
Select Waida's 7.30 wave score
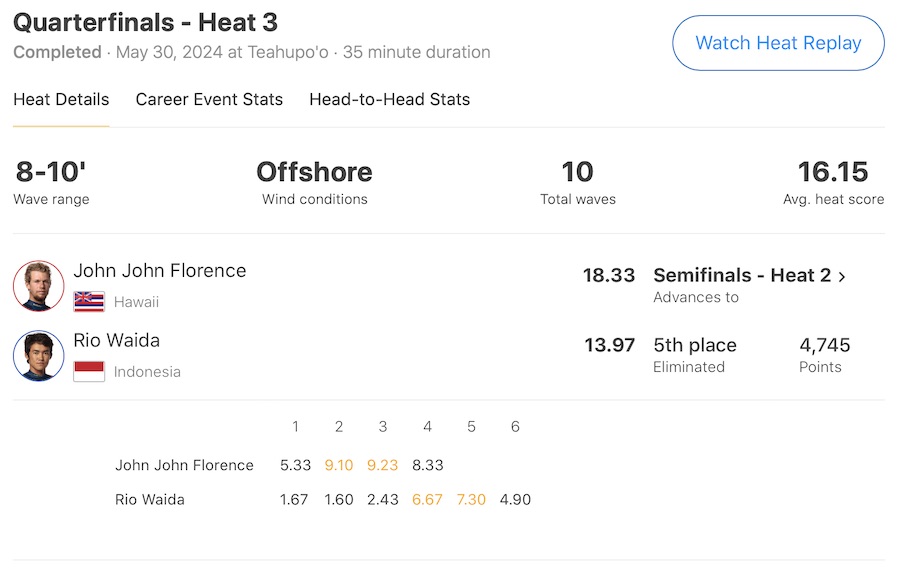(x=471, y=499)
